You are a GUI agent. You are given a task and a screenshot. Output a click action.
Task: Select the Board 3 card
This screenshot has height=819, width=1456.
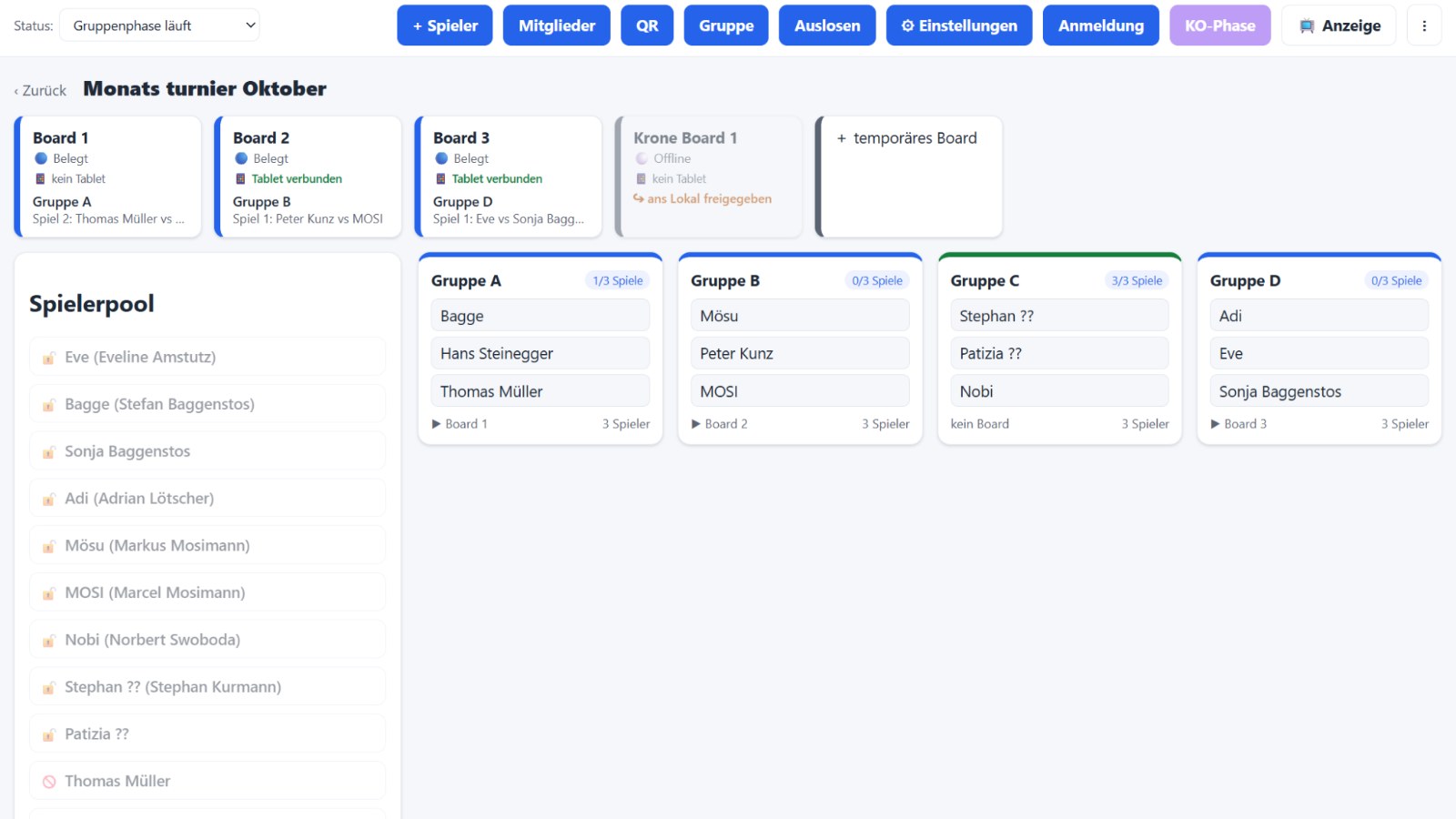[509, 177]
